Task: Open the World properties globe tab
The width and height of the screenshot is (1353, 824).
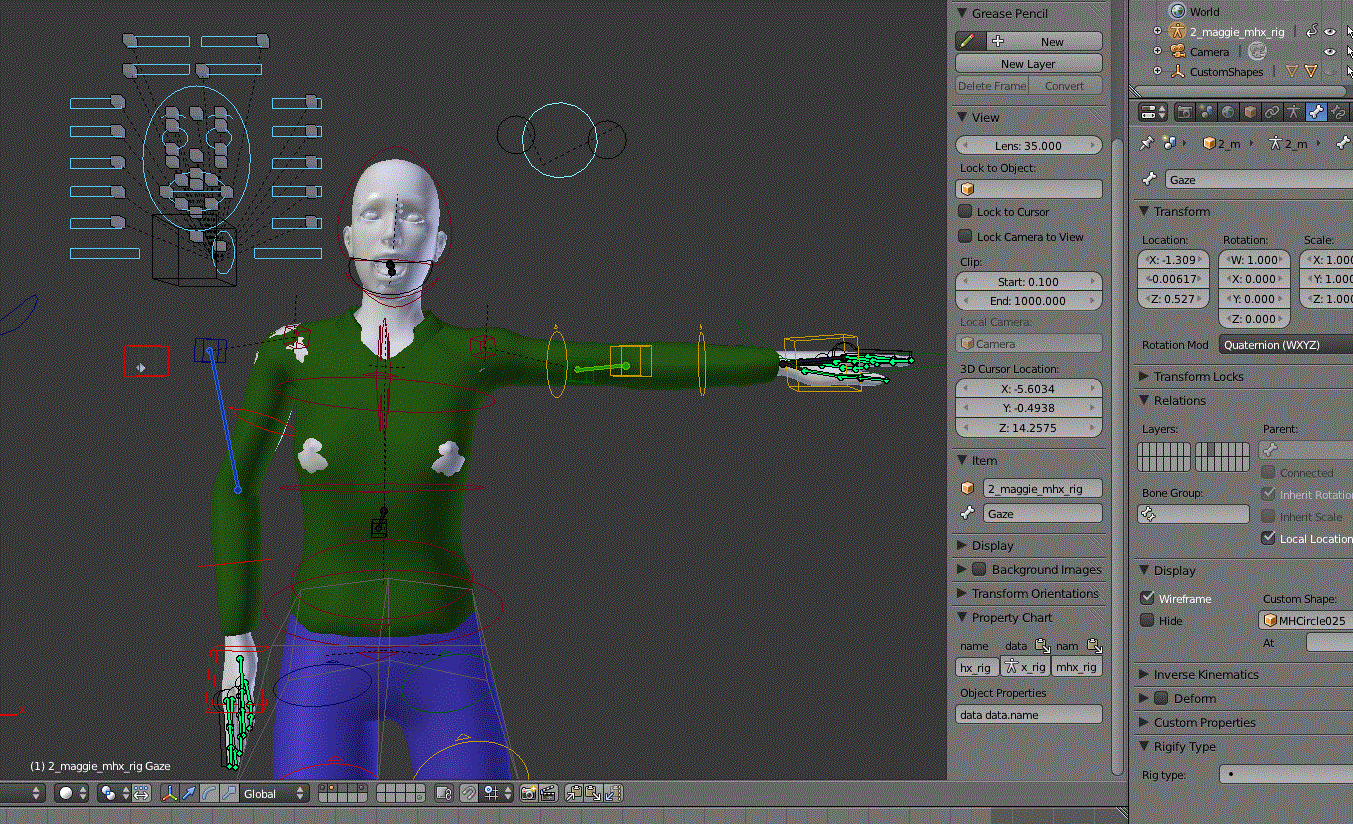Action: click(x=1229, y=112)
